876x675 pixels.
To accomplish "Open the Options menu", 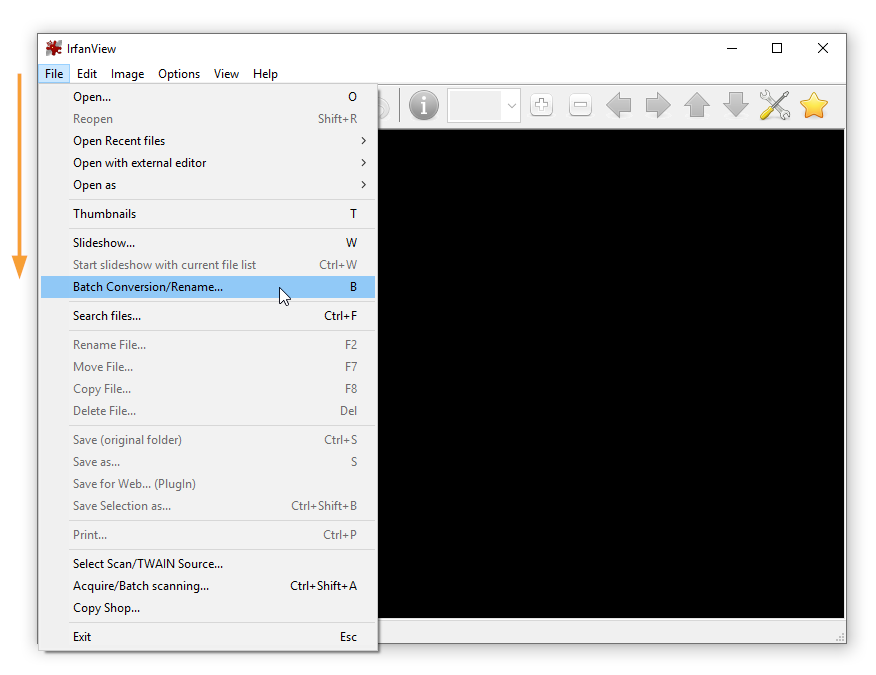I will (179, 74).
